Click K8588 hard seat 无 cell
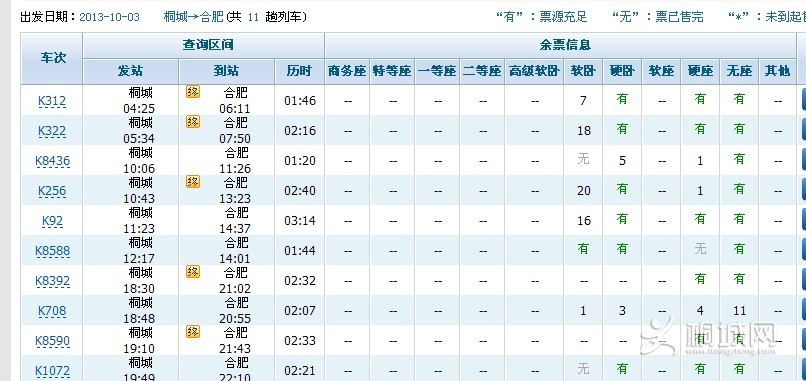This screenshot has width=806, height=381. click(700, 249)
